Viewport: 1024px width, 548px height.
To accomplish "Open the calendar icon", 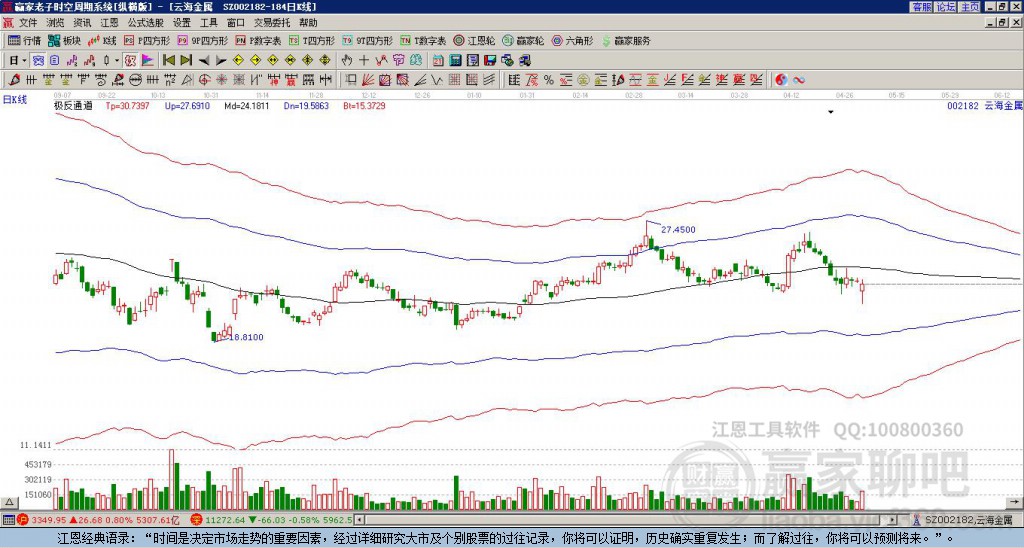I will pos(438,61).
